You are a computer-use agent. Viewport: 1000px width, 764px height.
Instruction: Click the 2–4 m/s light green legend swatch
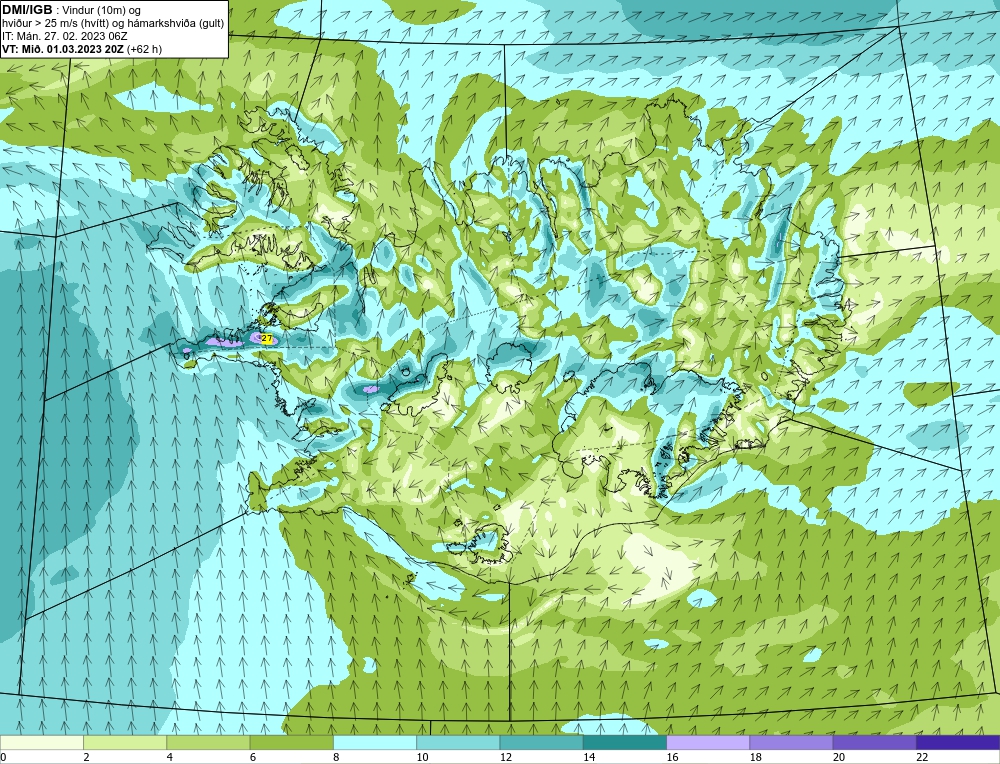[x=125, y=742]
